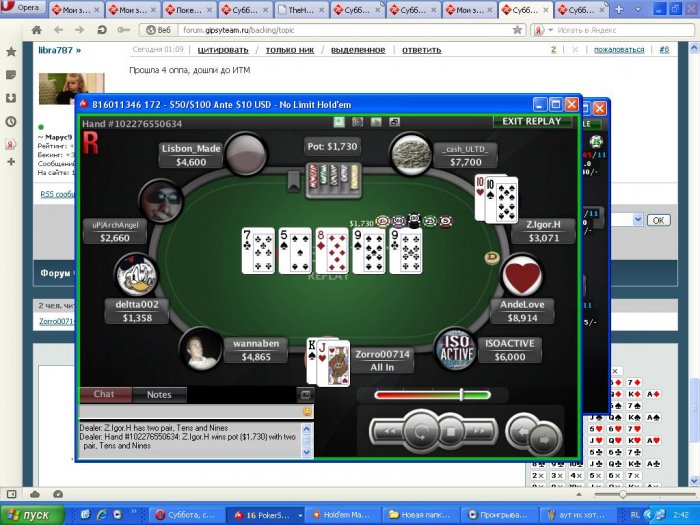
Task: Click deltta002 player avatar
Action: (x=137, y=275)
